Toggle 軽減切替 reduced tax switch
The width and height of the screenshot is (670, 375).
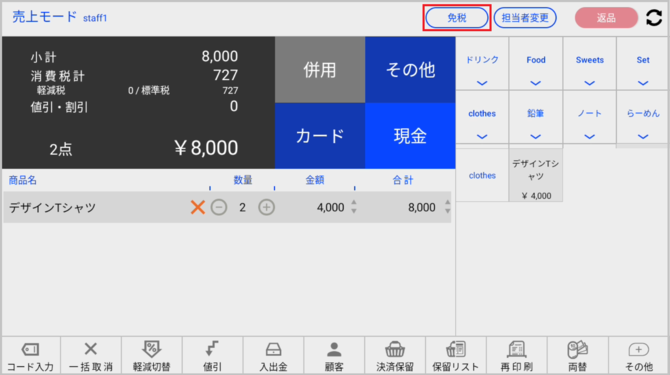[151, 356]
